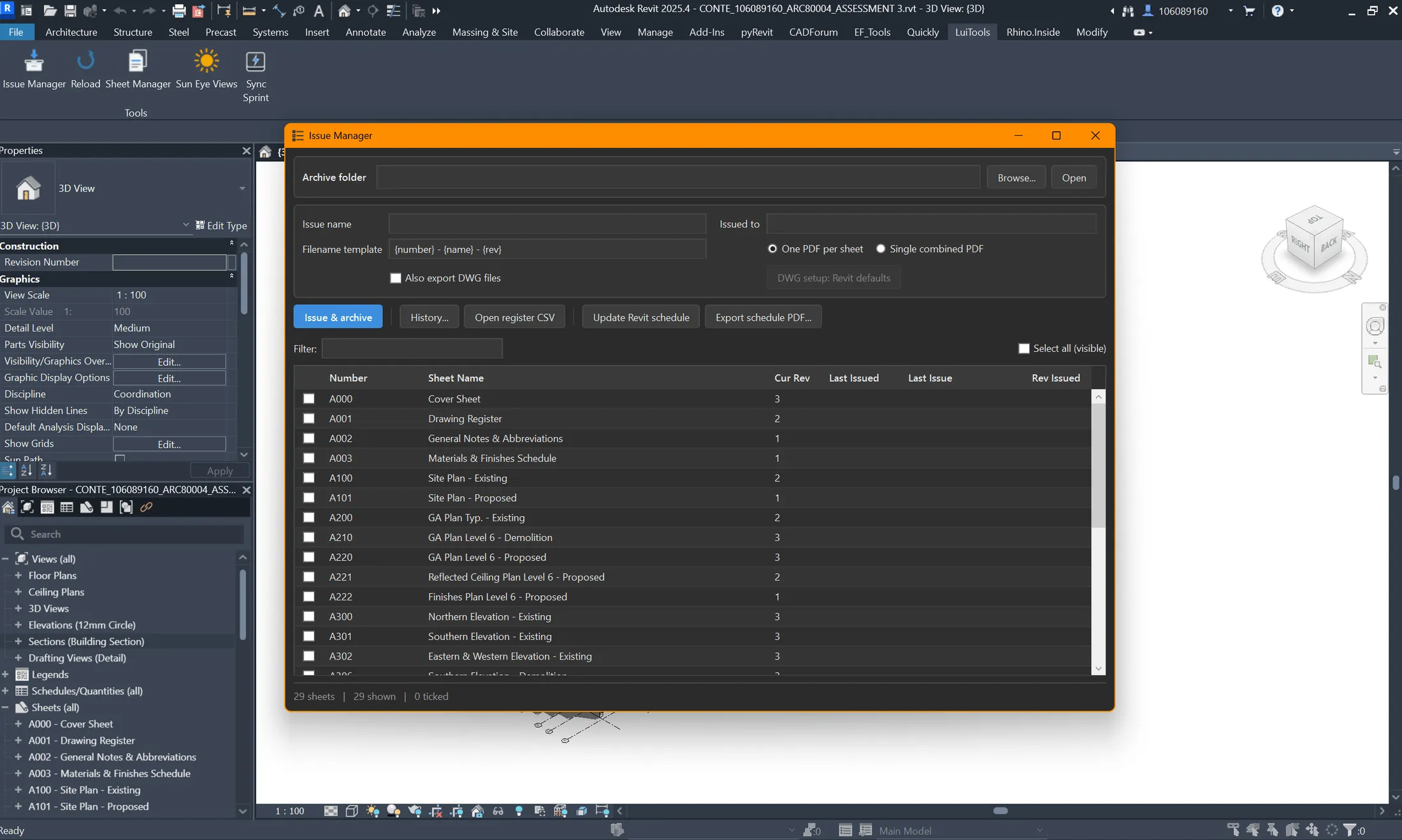This screenshot has width=1402, height=840.
Task: Sort properties Z to A
Action: tap(47, 470)
